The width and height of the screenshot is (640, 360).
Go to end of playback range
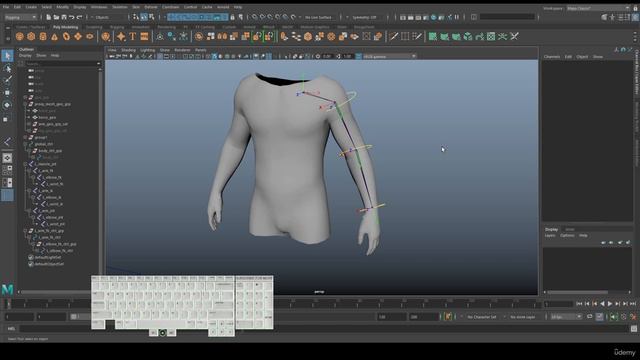pyautogui.click(x=633, y=304)
